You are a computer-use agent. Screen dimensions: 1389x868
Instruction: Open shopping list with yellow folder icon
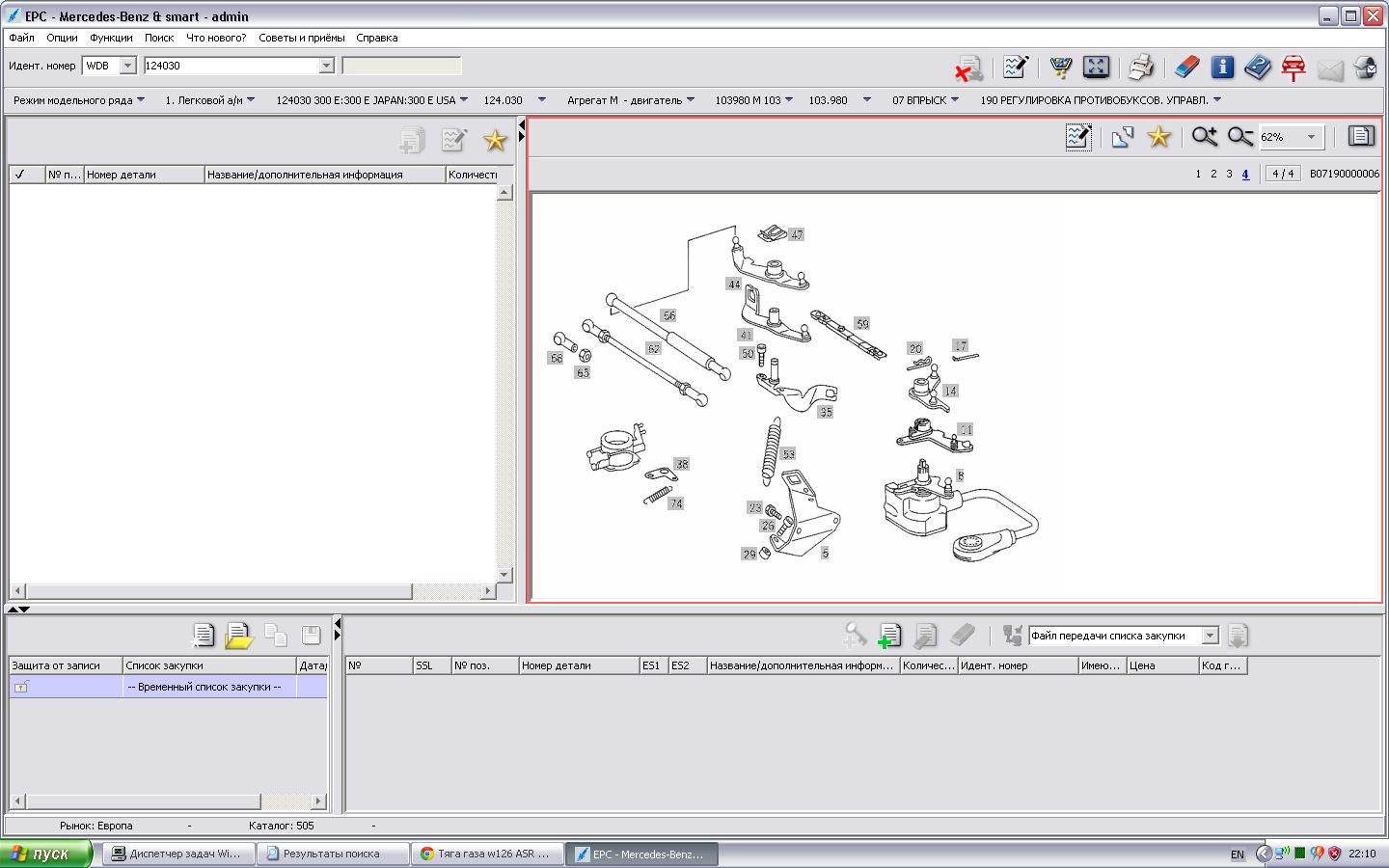pos(238,635)
